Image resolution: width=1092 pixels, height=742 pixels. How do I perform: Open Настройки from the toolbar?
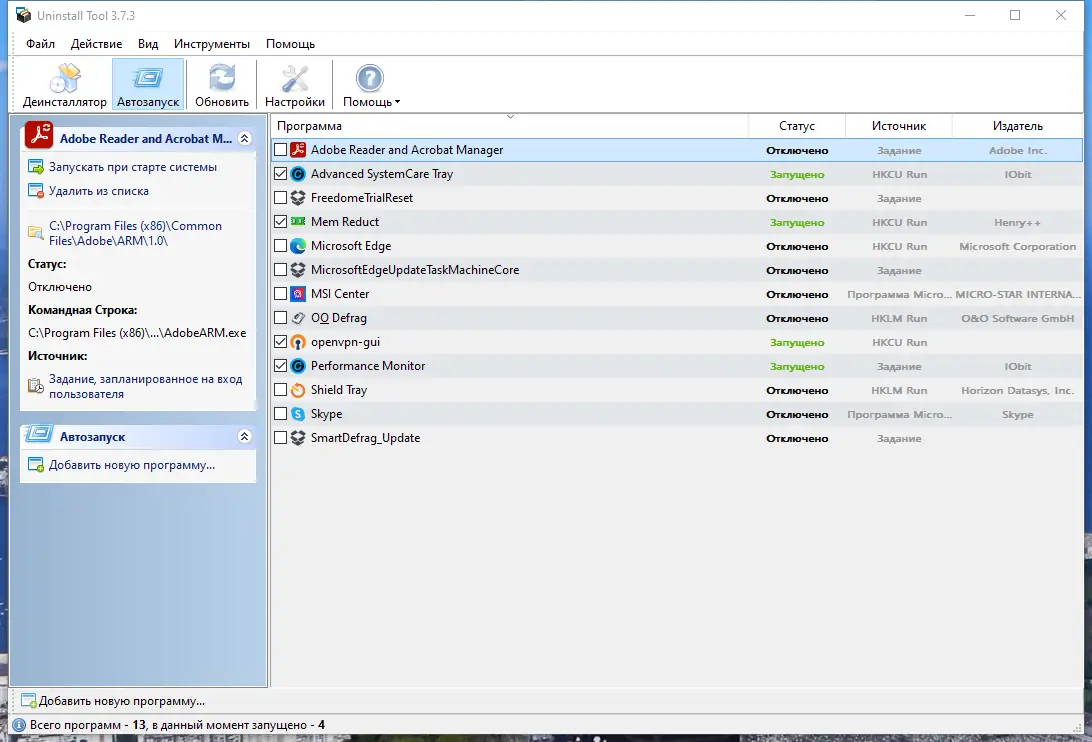[x=295, y=85]
